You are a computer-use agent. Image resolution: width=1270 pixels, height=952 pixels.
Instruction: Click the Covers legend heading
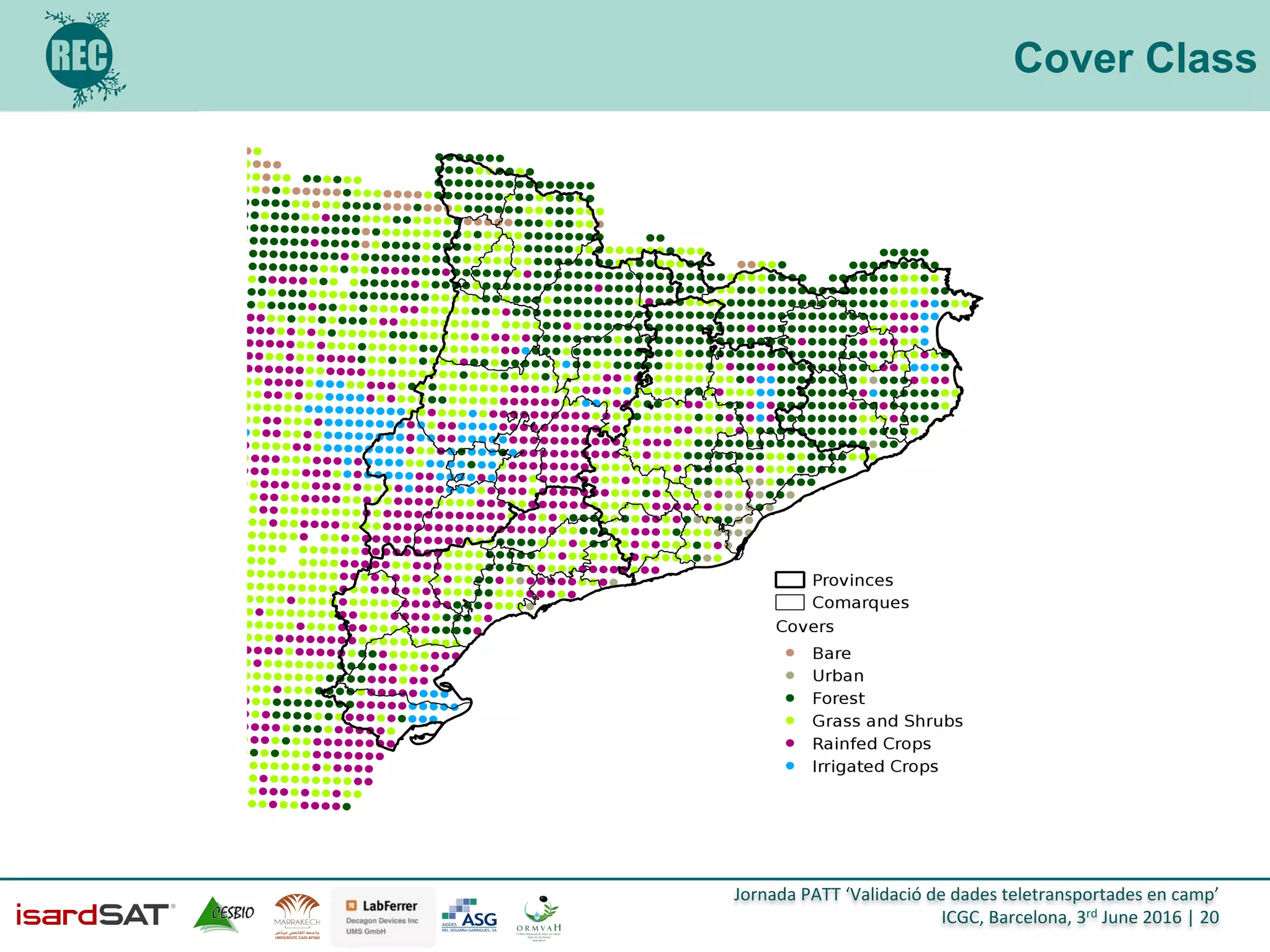click(x=804, y=627)
